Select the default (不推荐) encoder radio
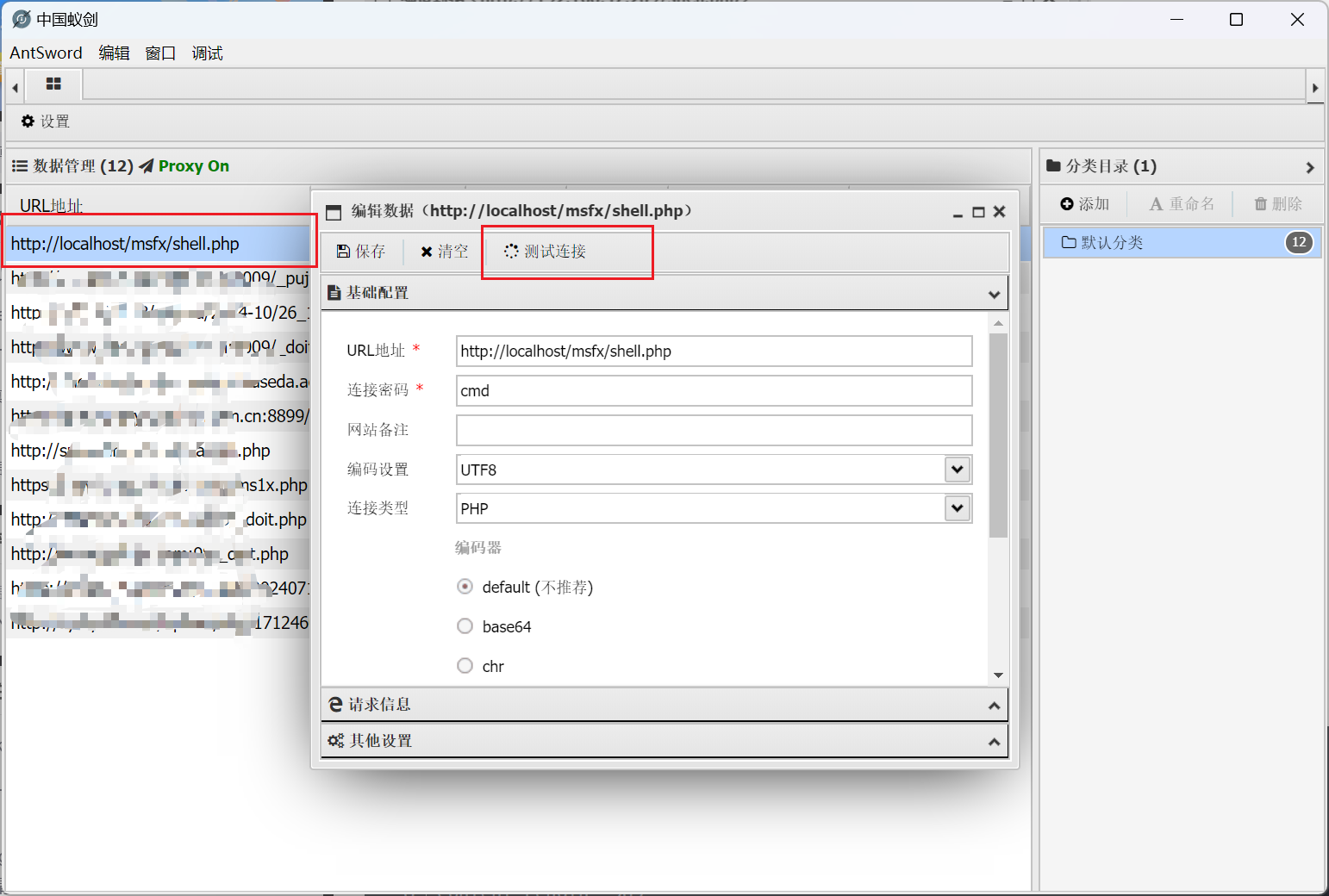Image resolution: width=1329 pixels, height=896 pixels. click(x=465, y=587)
